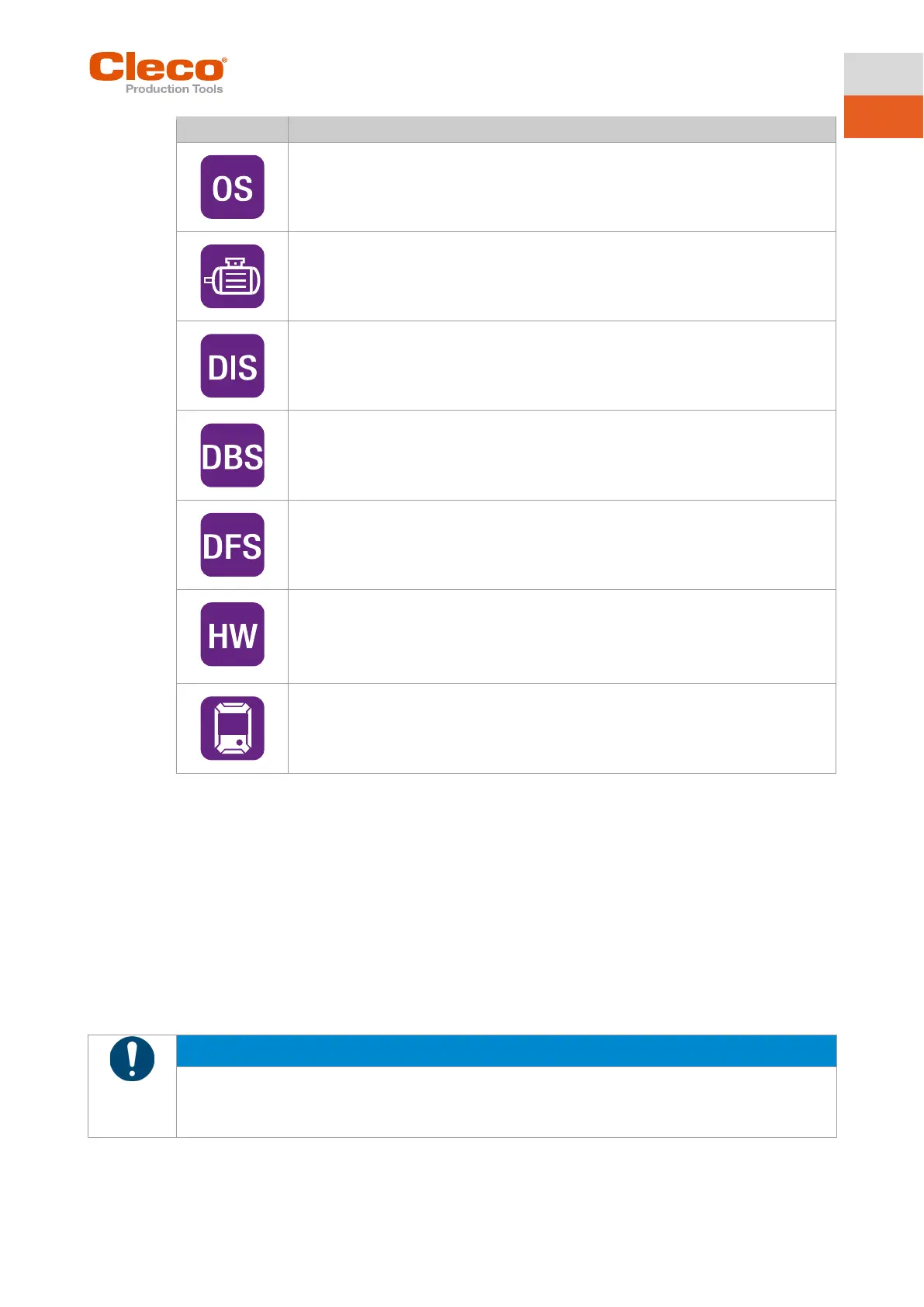Click the empty cell beside the controller device icon
The width and height of the screenshot is (924, 1307).
coord(562,728)
